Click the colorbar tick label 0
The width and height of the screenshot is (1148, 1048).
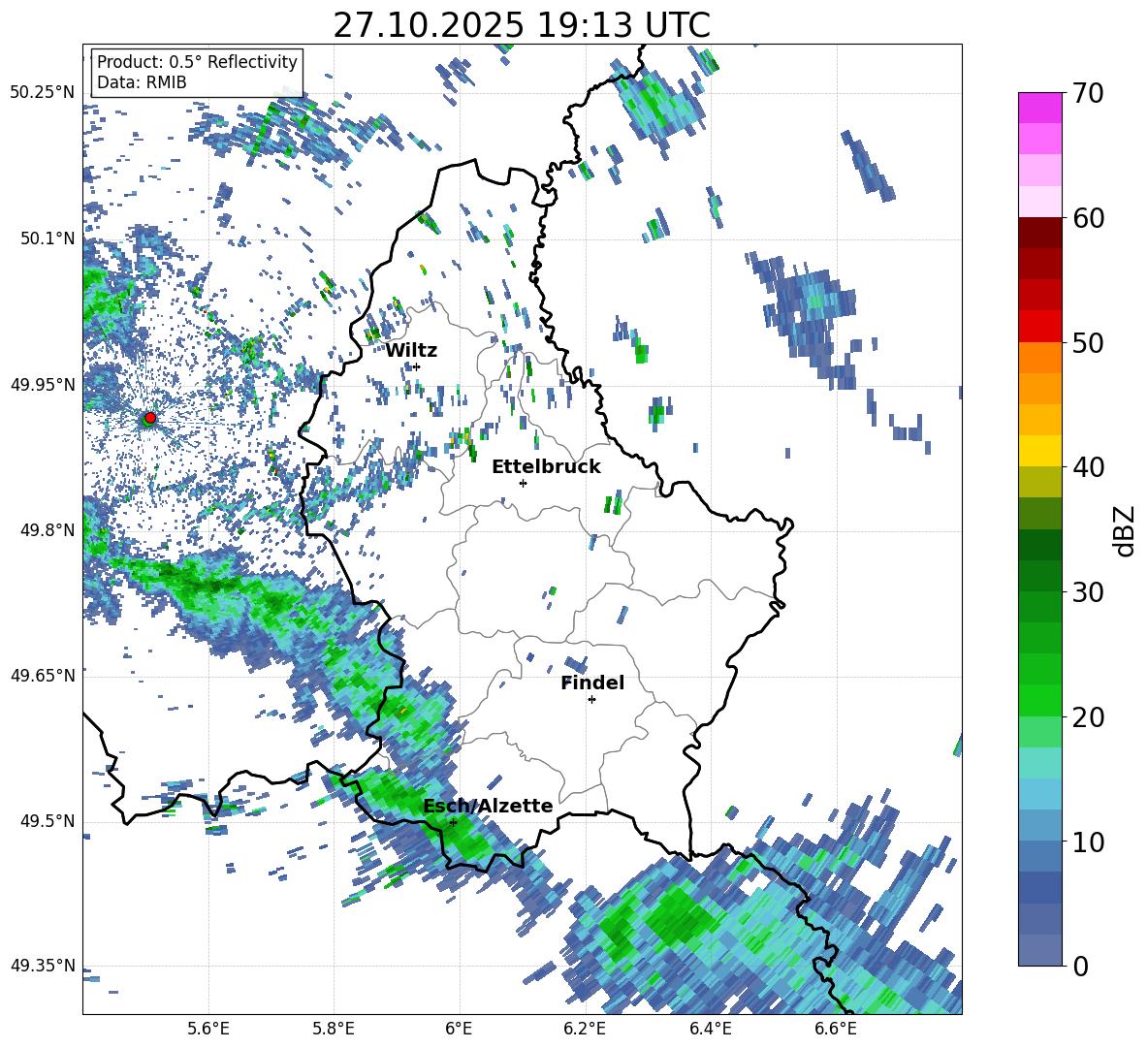coord(1080,966)
